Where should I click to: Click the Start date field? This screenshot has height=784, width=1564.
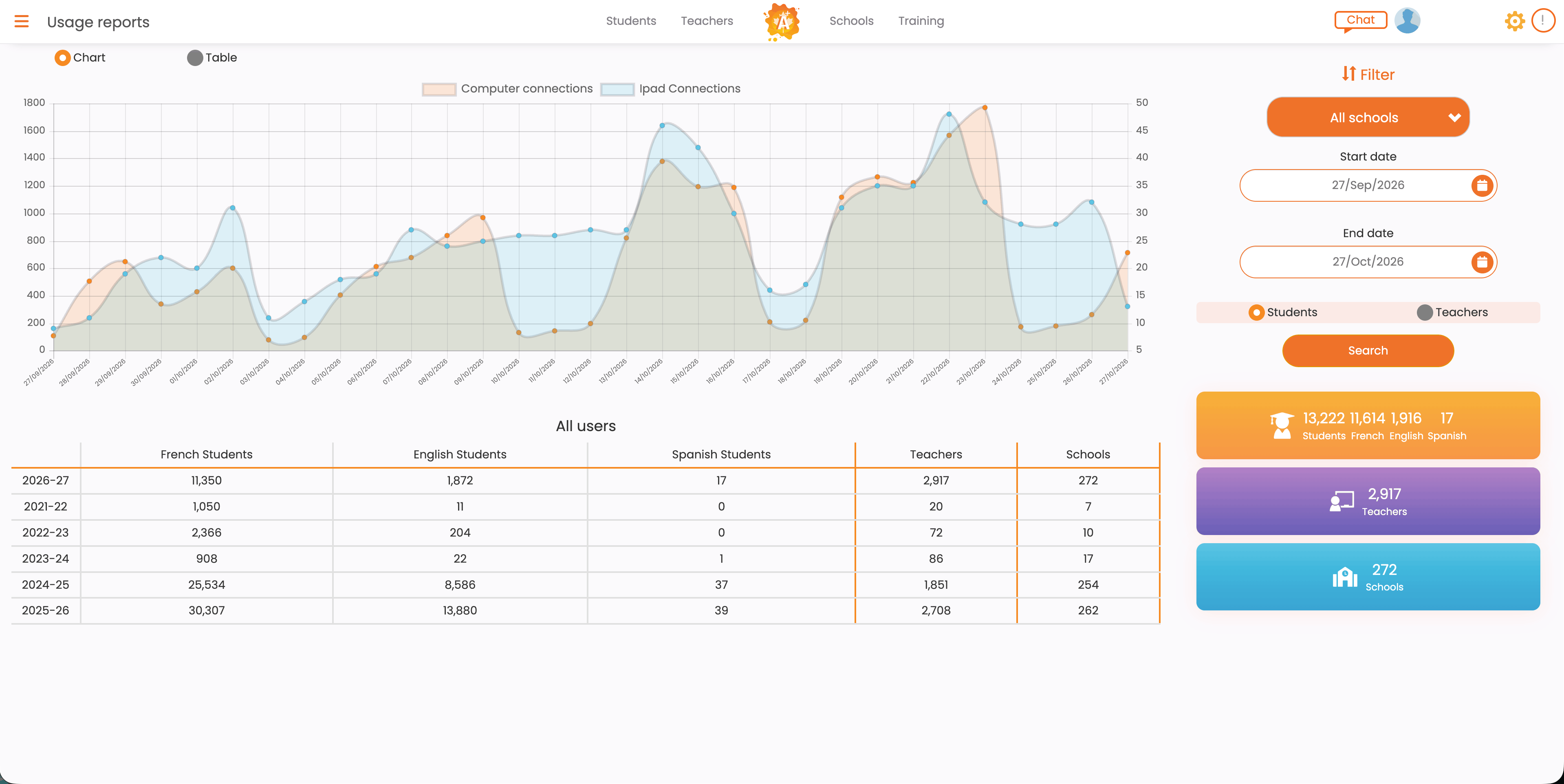pyautogui.click(x=1368, y=185)
